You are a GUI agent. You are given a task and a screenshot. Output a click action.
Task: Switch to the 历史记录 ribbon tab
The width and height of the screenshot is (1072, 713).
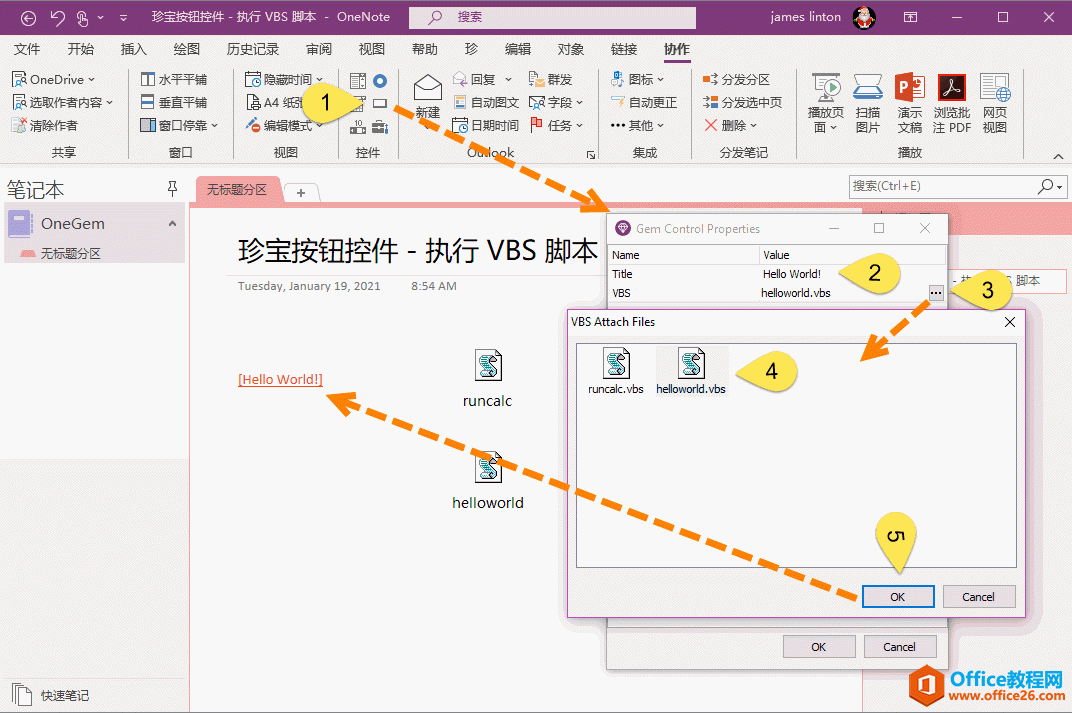[x=253, y=49]
